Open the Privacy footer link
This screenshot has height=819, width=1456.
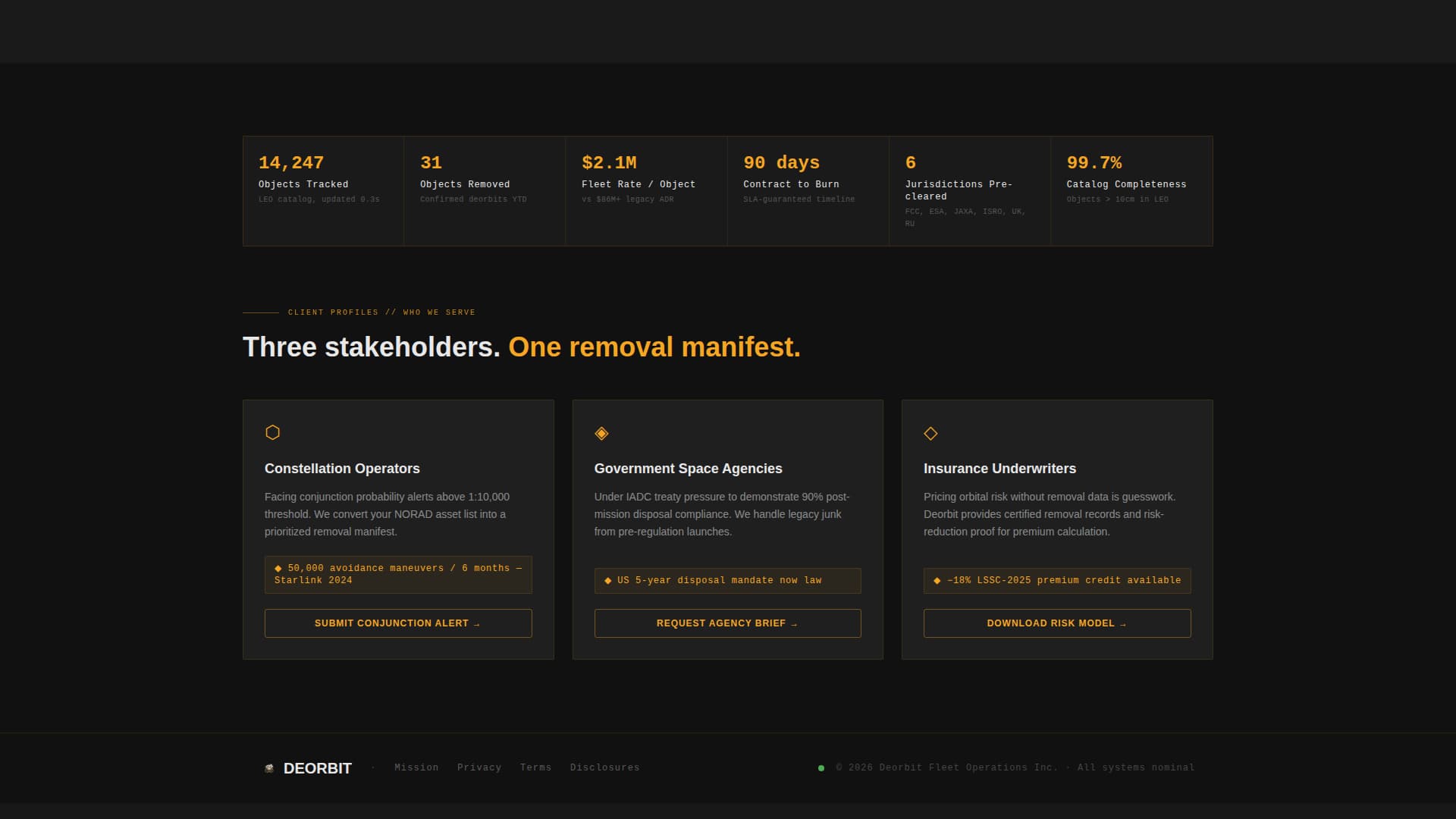click(479, 767)
